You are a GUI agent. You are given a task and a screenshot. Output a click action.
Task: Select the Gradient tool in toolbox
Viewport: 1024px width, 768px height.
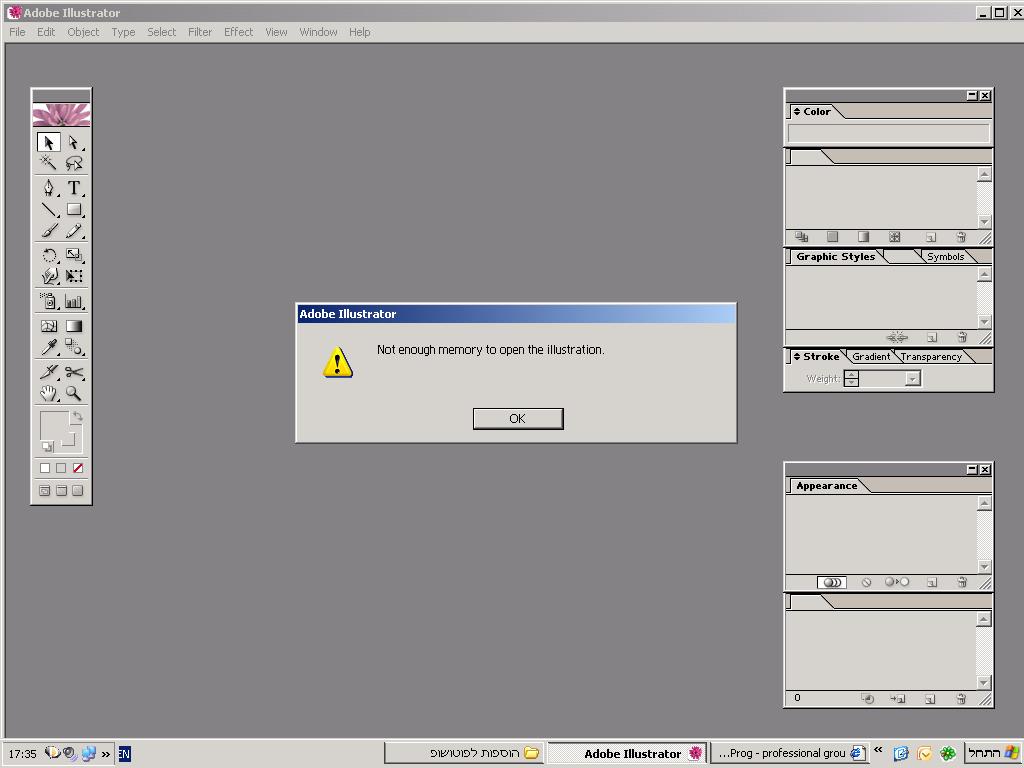click(x=74, y=326)
